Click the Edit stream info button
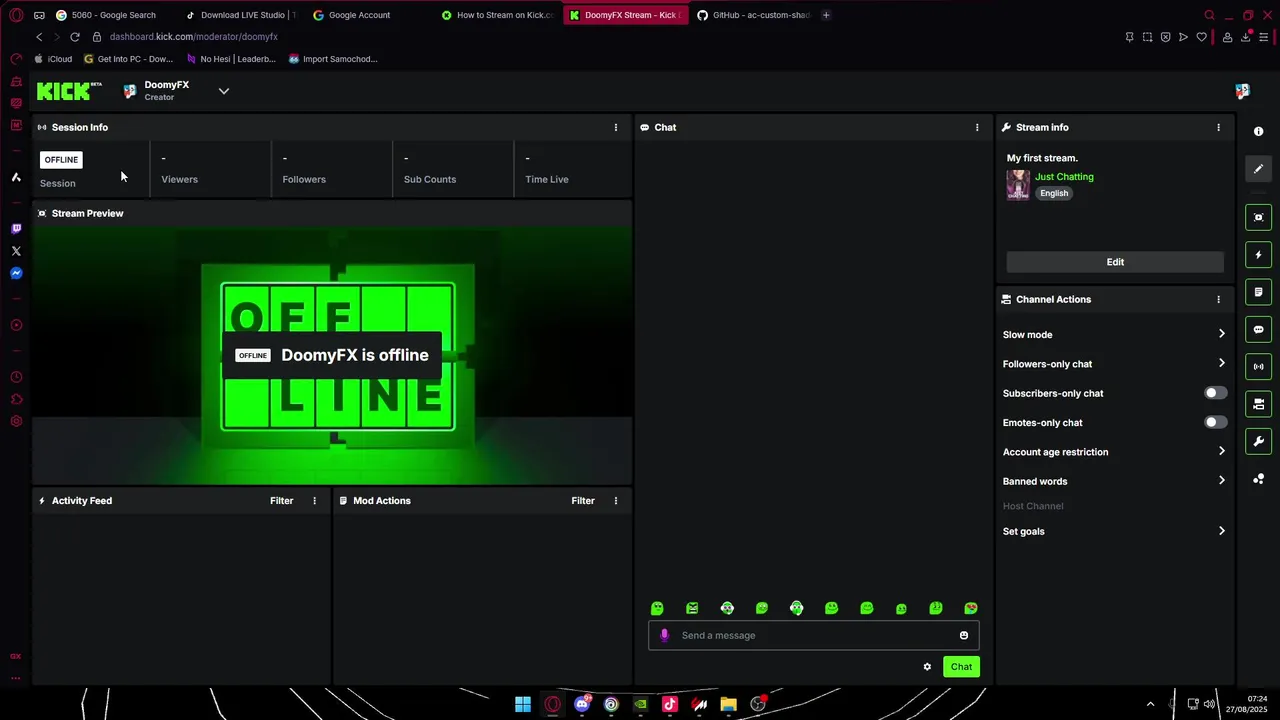This screenshot has height=720, width=1280. point(1115,262)
